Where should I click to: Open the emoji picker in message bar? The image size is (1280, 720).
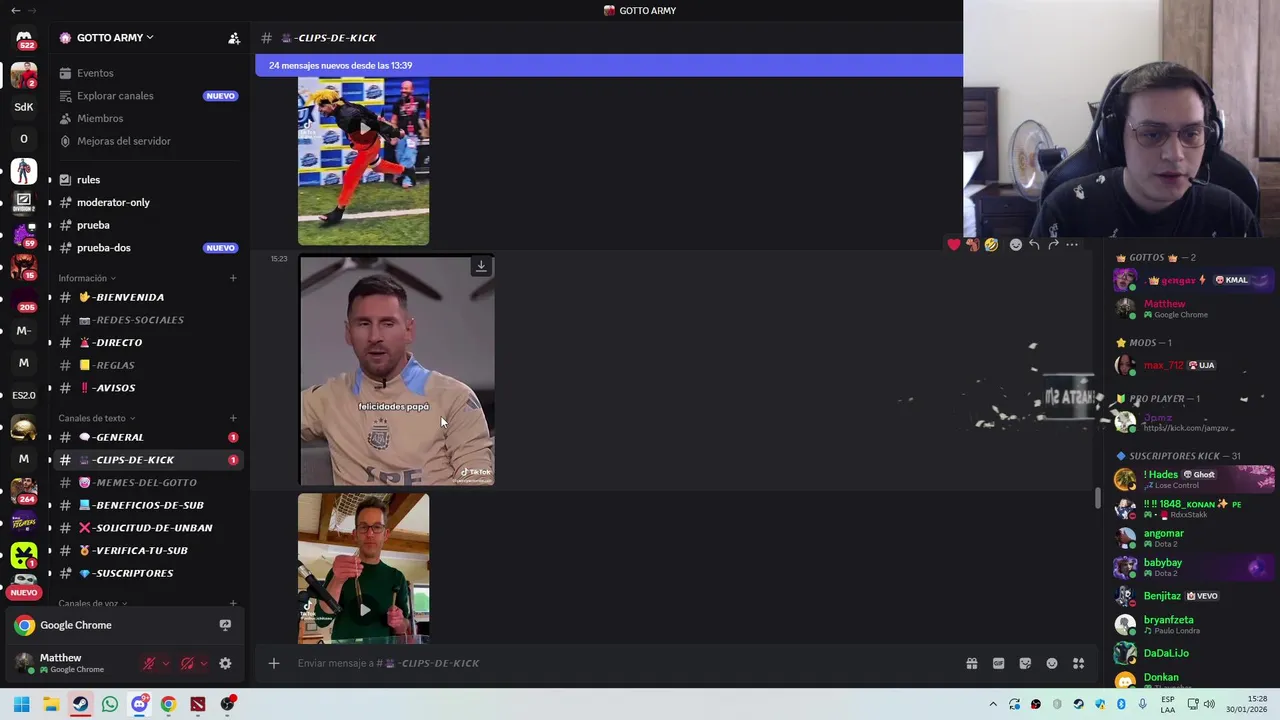(x=1052, y=663)
